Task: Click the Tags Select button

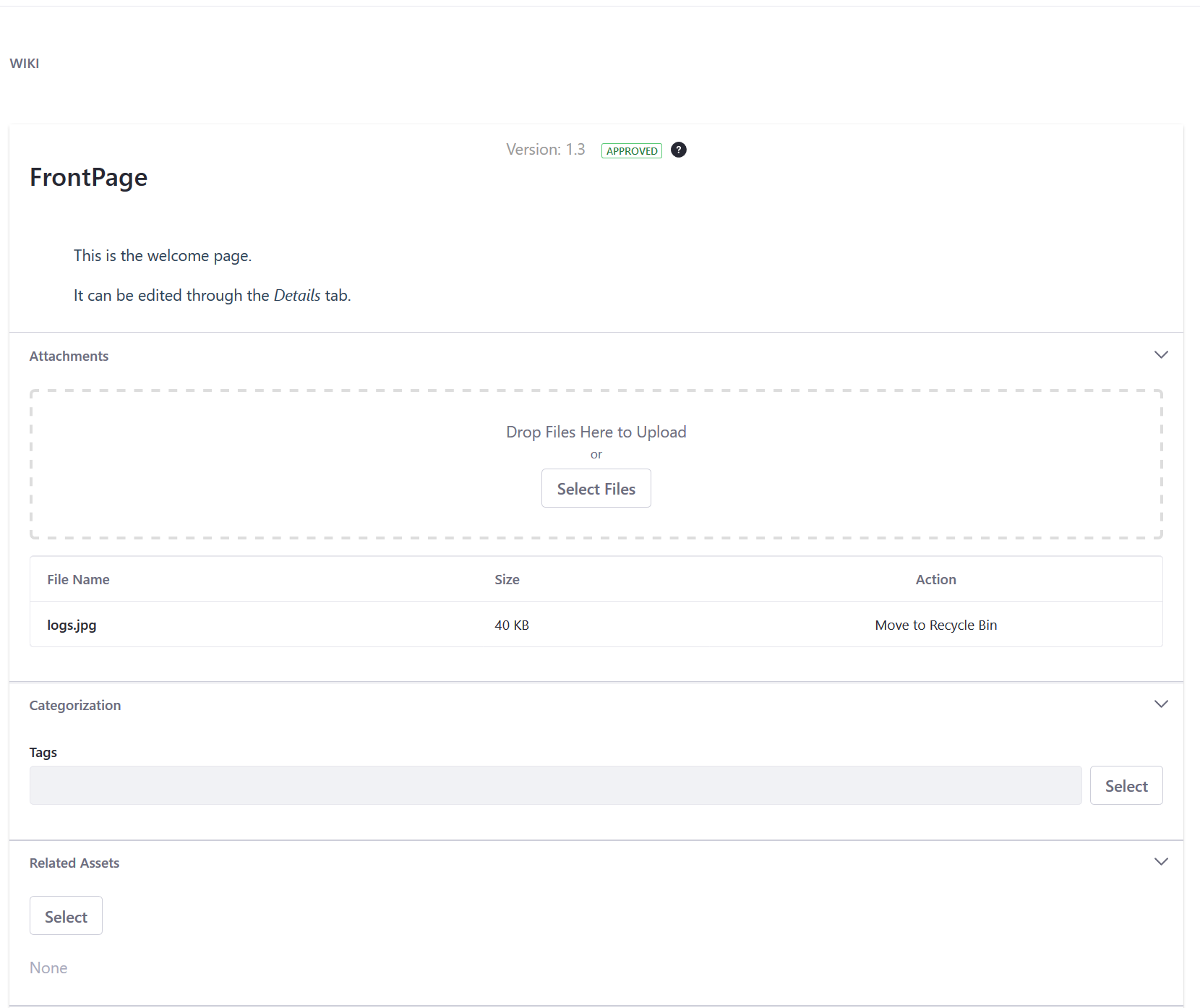Action: [x=1126, y=785]
